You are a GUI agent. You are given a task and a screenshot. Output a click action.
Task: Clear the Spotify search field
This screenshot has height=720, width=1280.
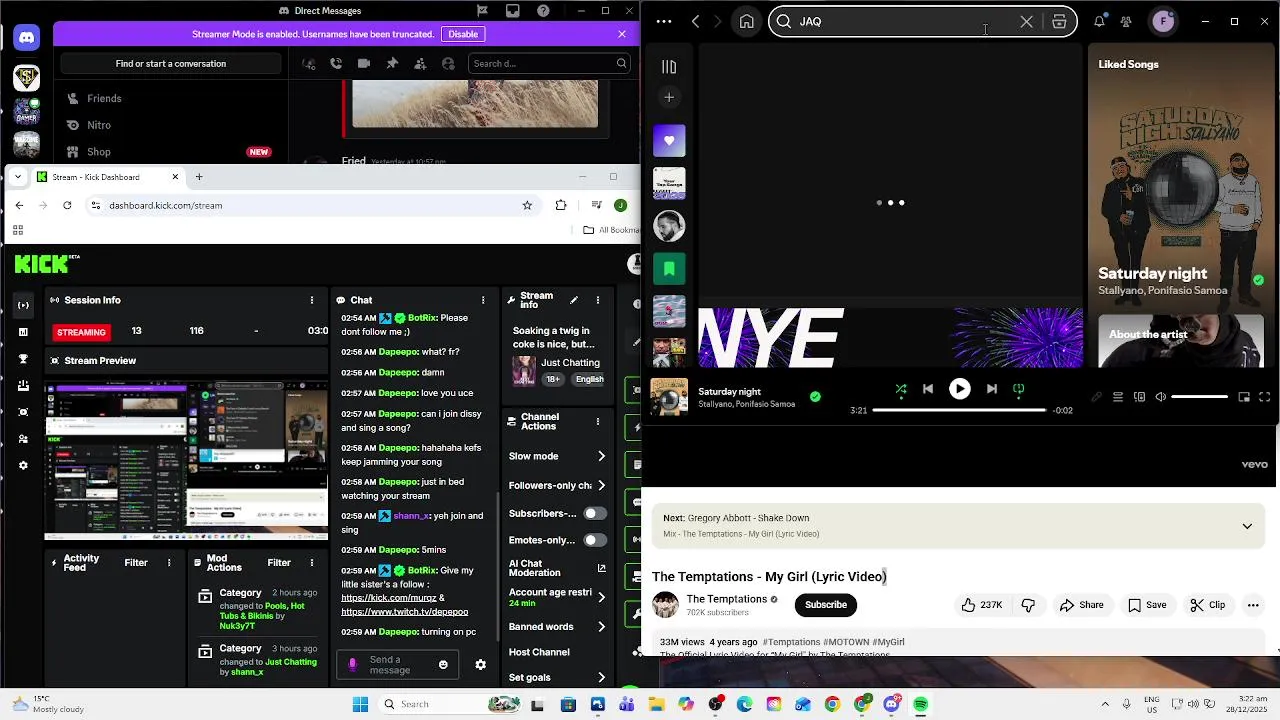1026,21
